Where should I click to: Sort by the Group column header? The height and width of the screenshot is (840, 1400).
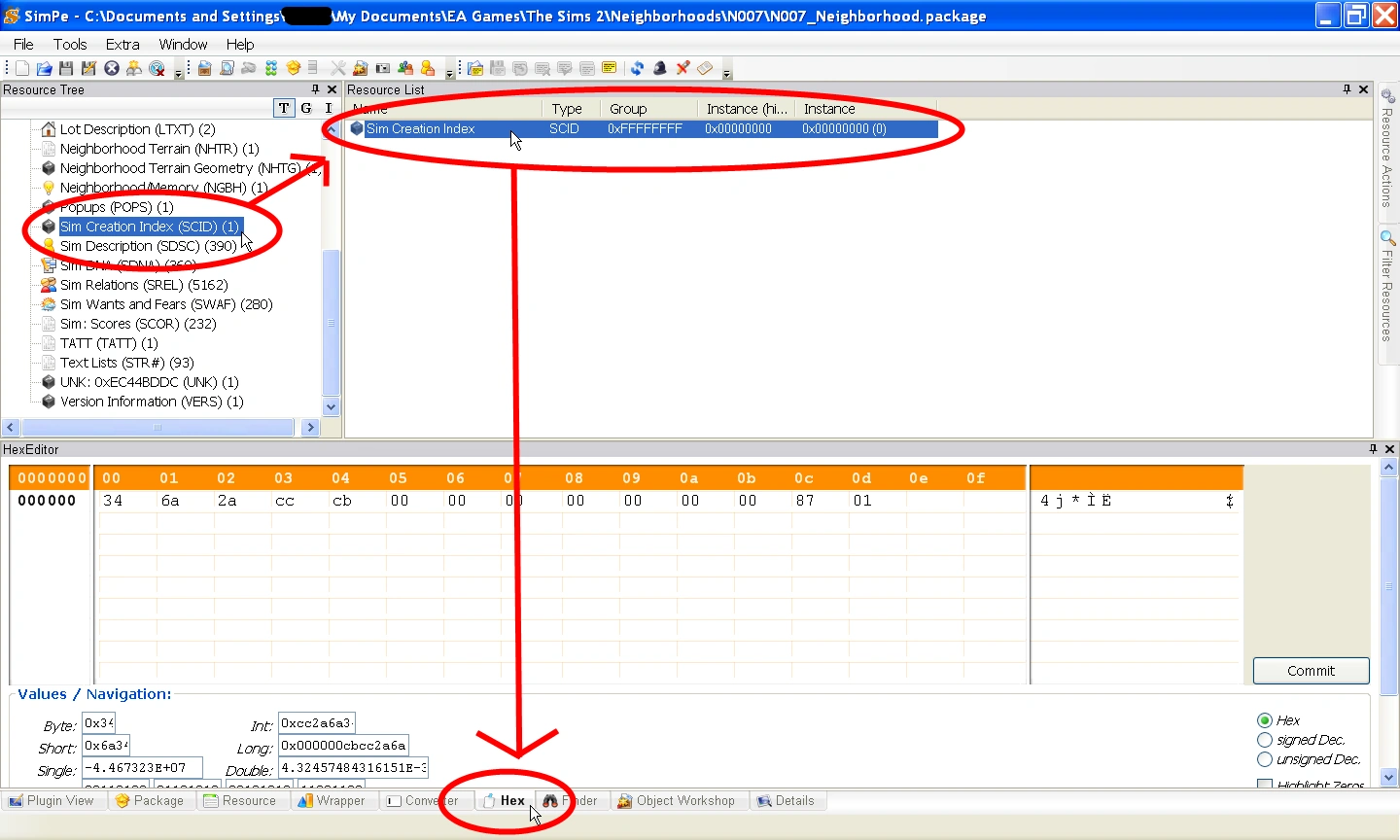pyautogui.click(x=648, y=109)
